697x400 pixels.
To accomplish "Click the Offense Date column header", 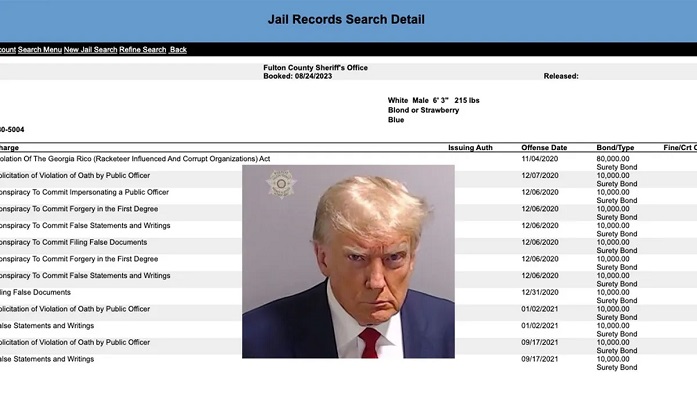I will pos(543,148).
